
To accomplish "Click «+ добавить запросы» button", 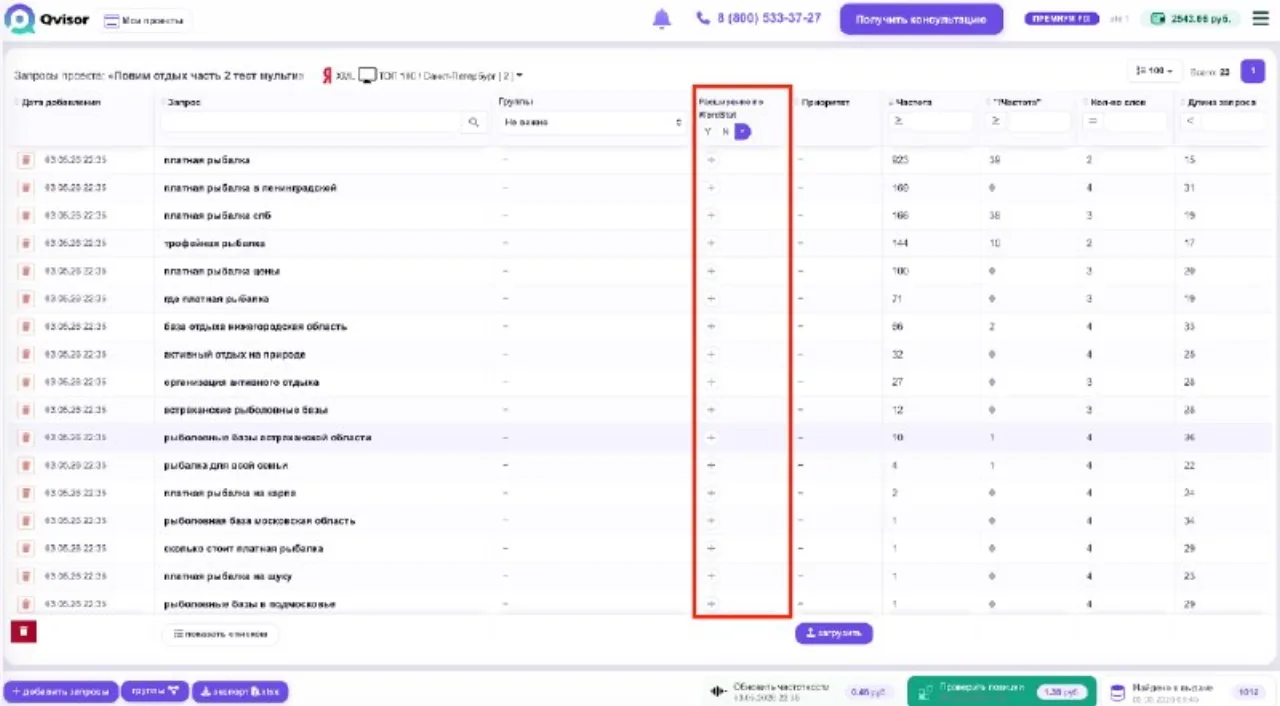I will (61, 691).
